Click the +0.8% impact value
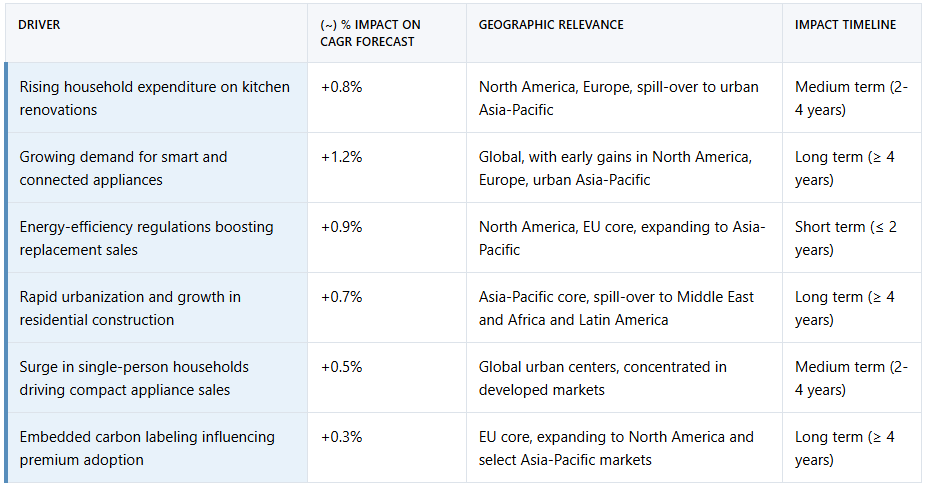Image resolution: width=933 pixels, height=489 pixels. coord(341,87)
